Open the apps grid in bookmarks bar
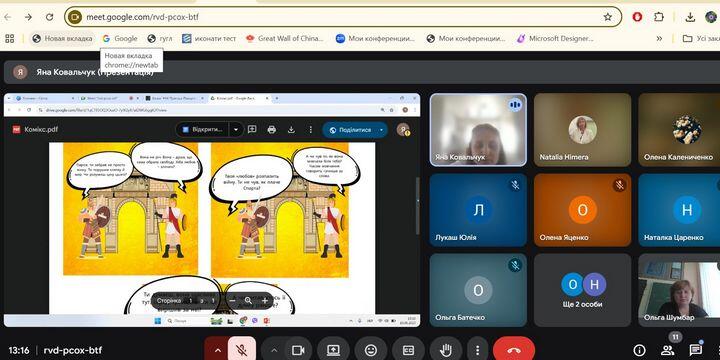The height and width of the screenshot is (360, 720). tap(10, 39)
